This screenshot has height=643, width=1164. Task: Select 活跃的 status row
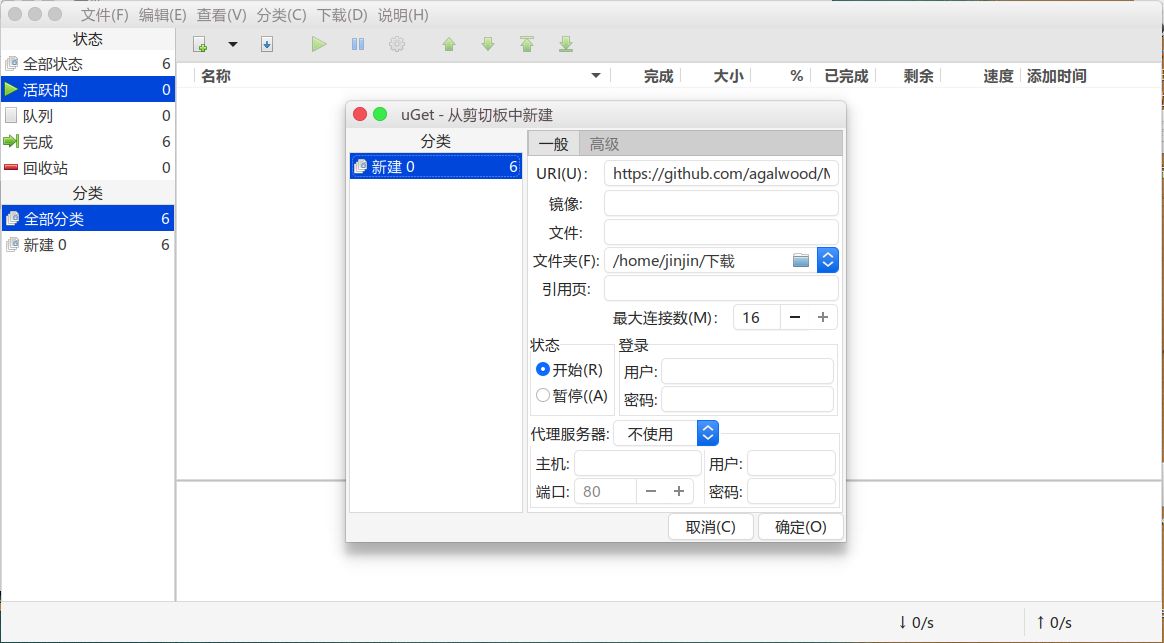(x=88, y=90)
